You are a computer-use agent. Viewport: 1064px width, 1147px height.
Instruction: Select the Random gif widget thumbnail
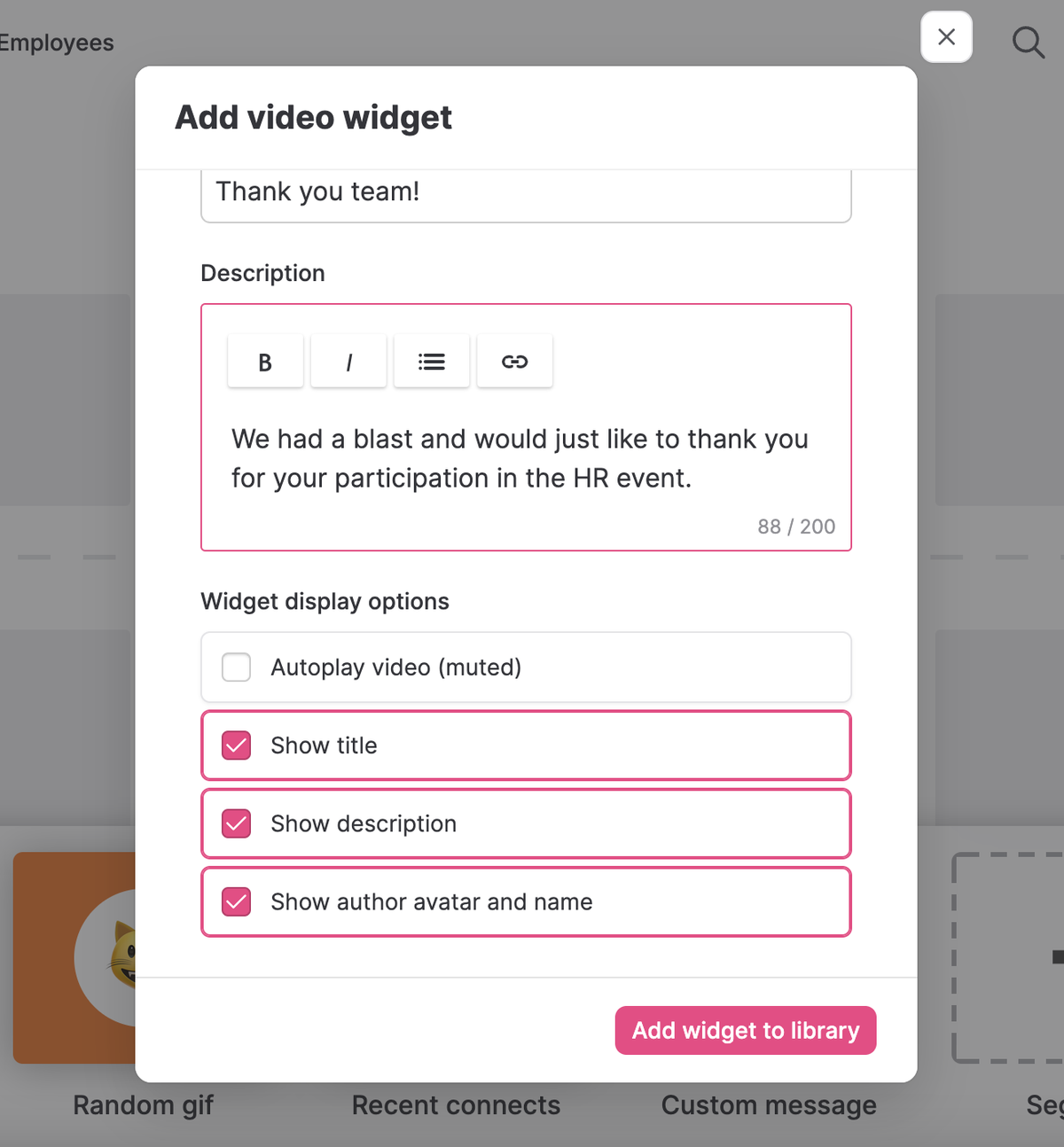click(x=74, y=957)
